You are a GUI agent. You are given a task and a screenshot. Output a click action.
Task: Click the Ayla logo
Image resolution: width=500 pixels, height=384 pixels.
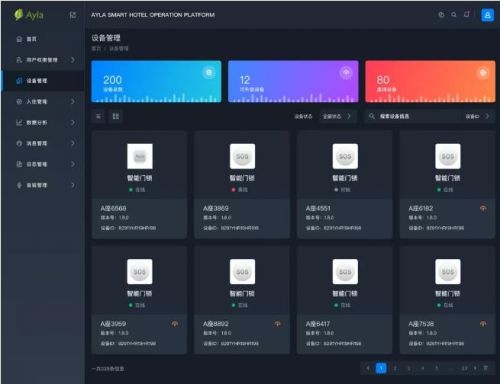tap(29, 15)
